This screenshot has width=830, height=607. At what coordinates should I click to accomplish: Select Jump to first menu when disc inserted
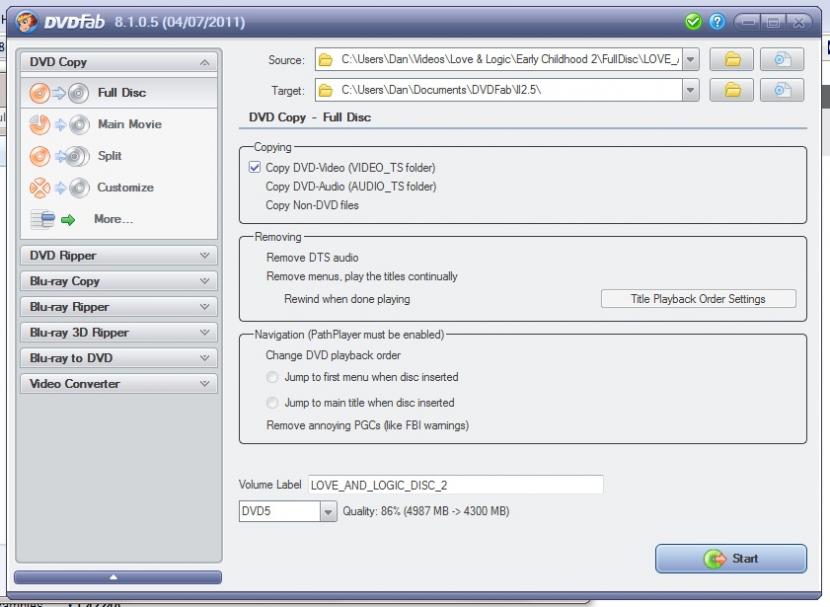pyautogui.click(x=272, y=377)
